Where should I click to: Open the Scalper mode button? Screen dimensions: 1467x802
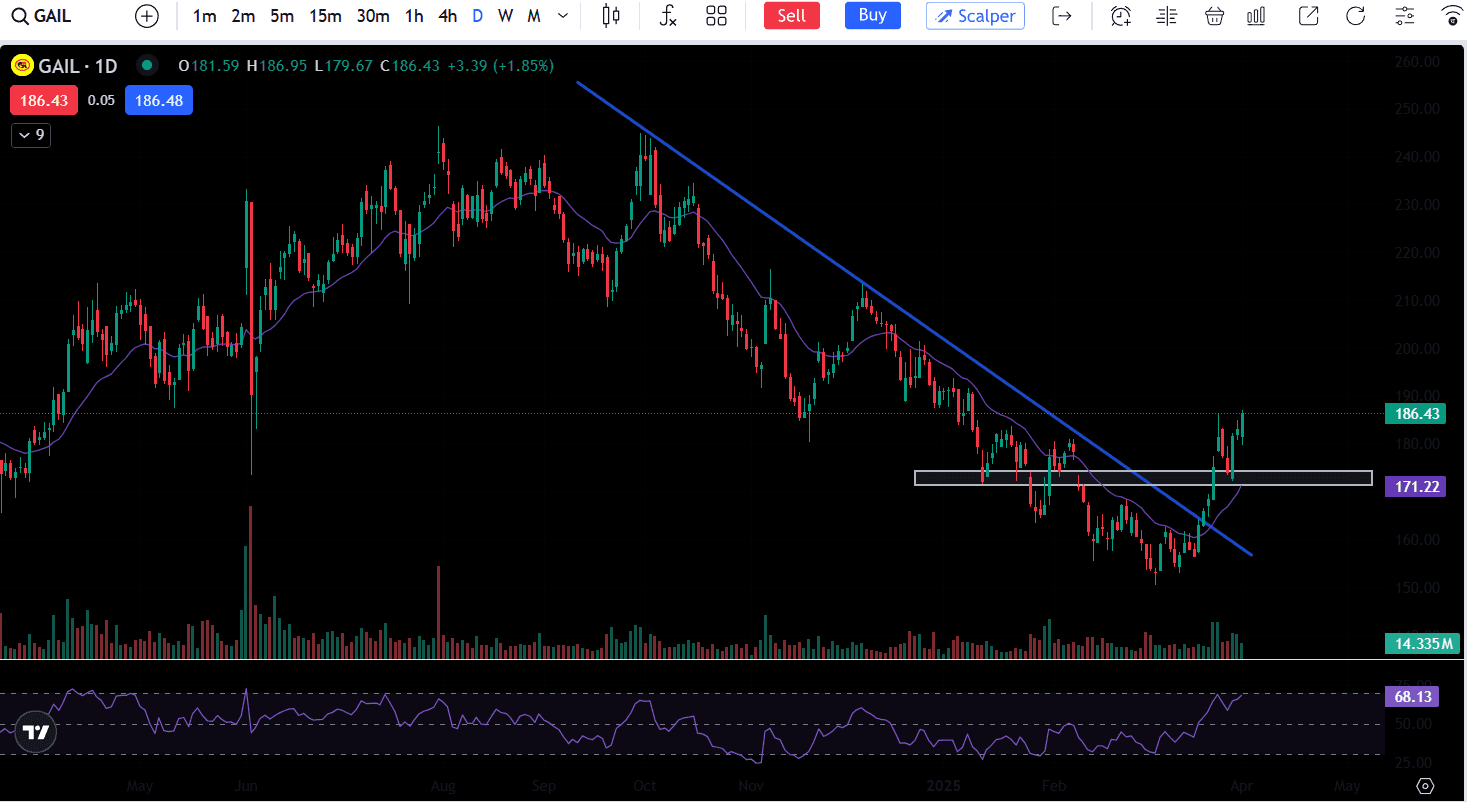click(x=975, y=16)
